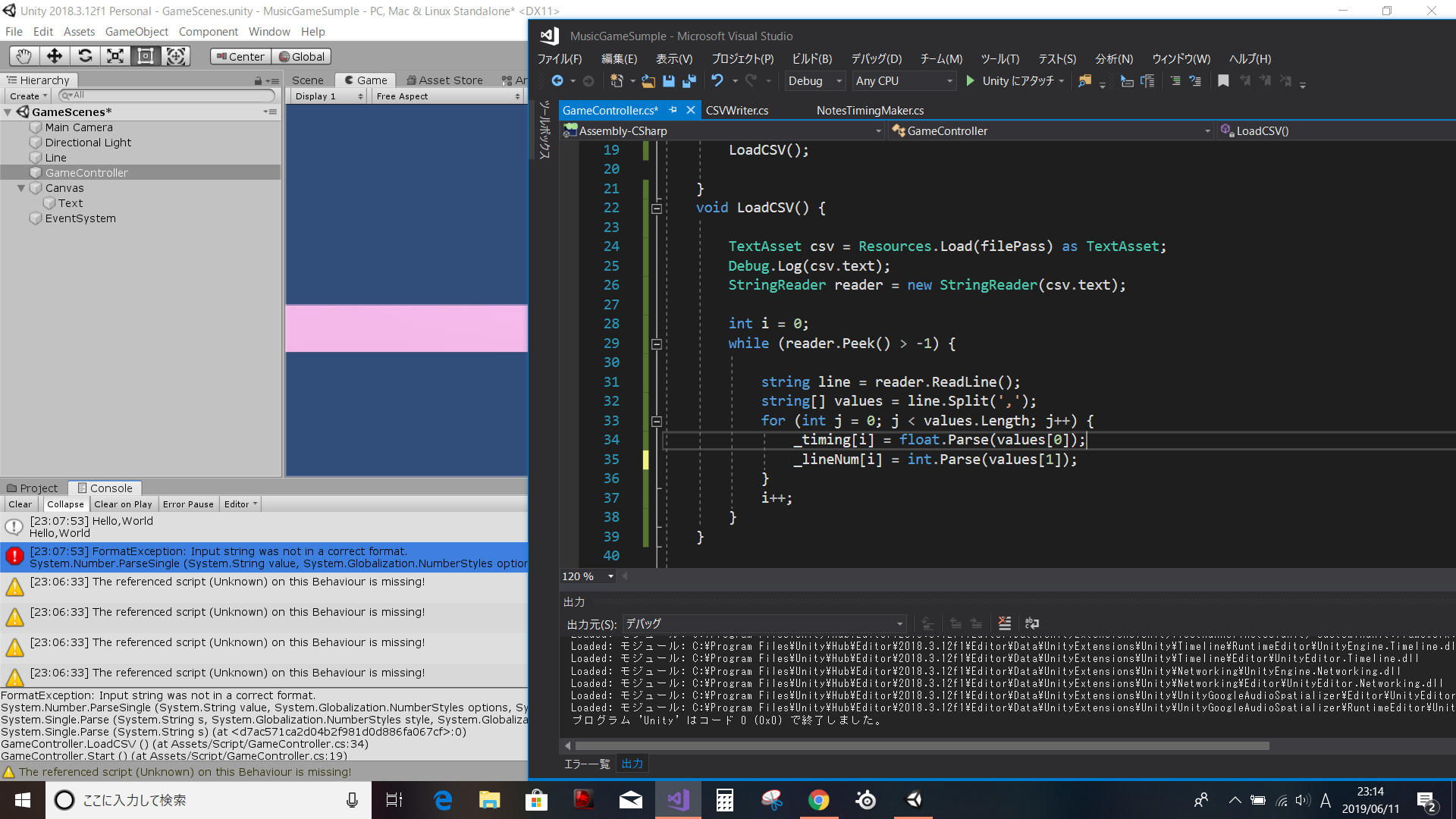The image size is (1456, 819).
Task: Select the Move tool in Unity toolbar
Action: 55,56
